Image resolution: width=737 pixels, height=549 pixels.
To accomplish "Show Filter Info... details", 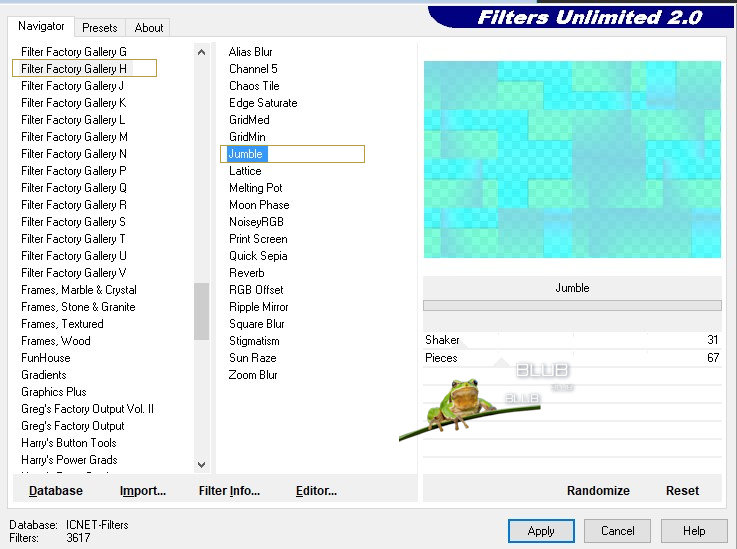I will (x=229, y=491).
